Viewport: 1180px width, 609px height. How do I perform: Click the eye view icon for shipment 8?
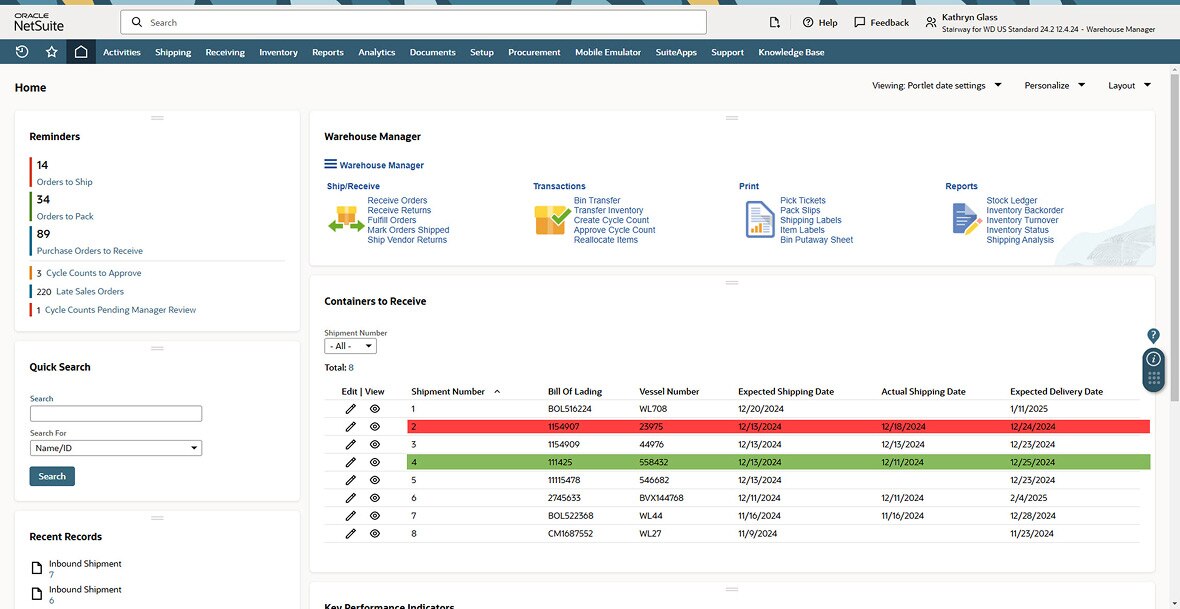click(x=375, y=534)
